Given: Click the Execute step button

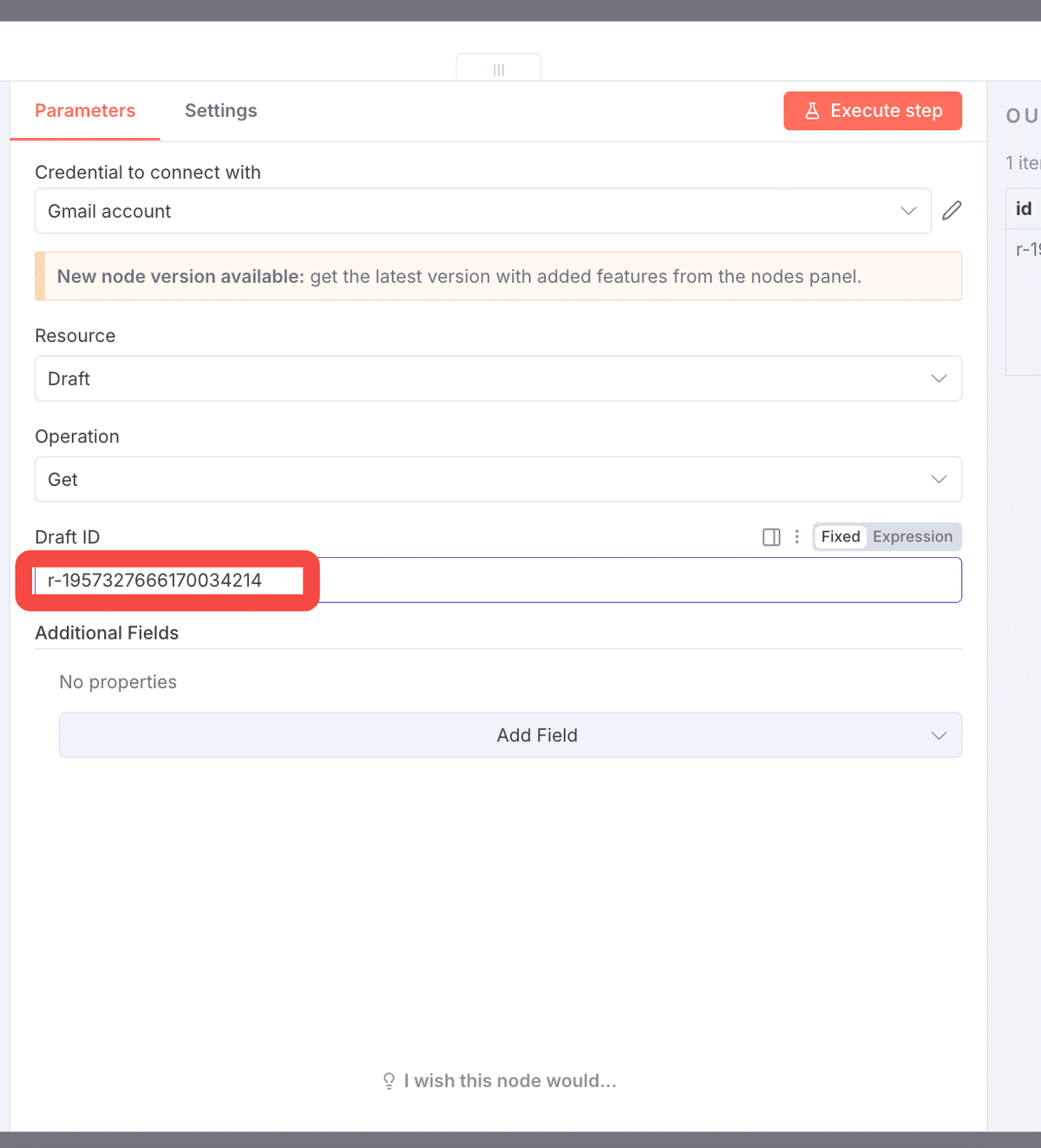Looking at the screenshot, I should (872, 111).
